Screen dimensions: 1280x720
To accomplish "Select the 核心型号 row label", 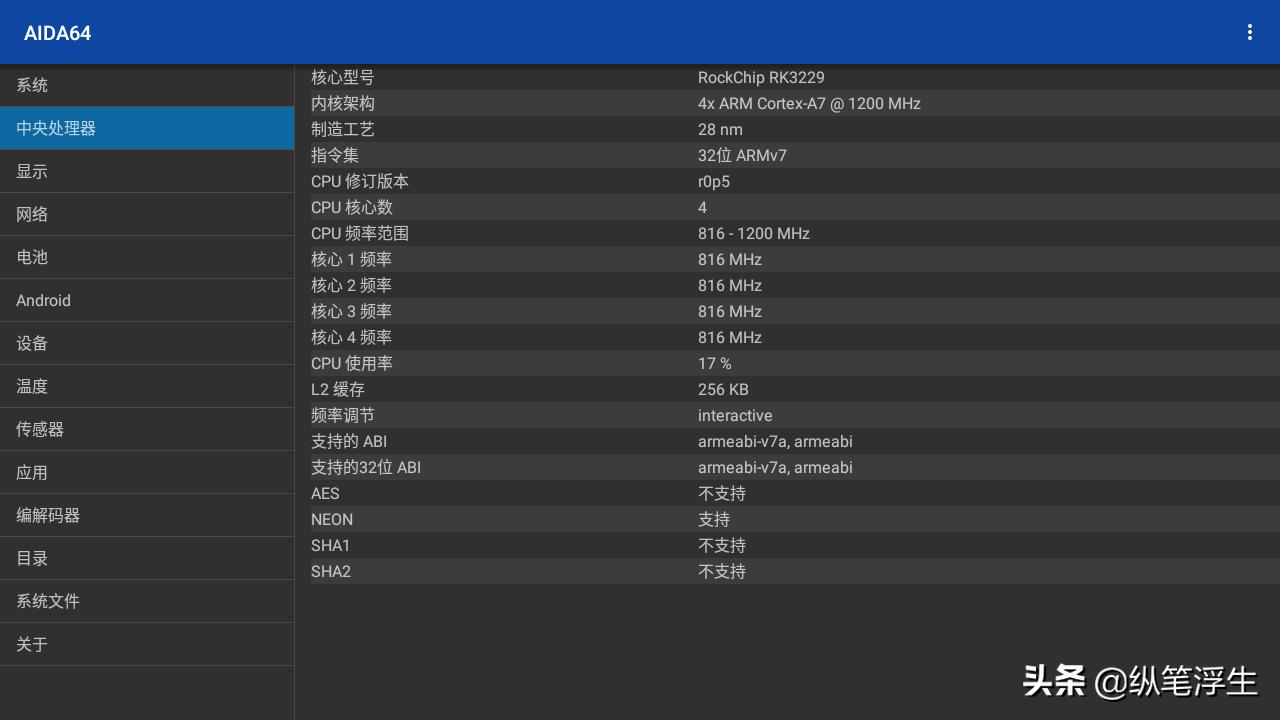I will [343, 77].
